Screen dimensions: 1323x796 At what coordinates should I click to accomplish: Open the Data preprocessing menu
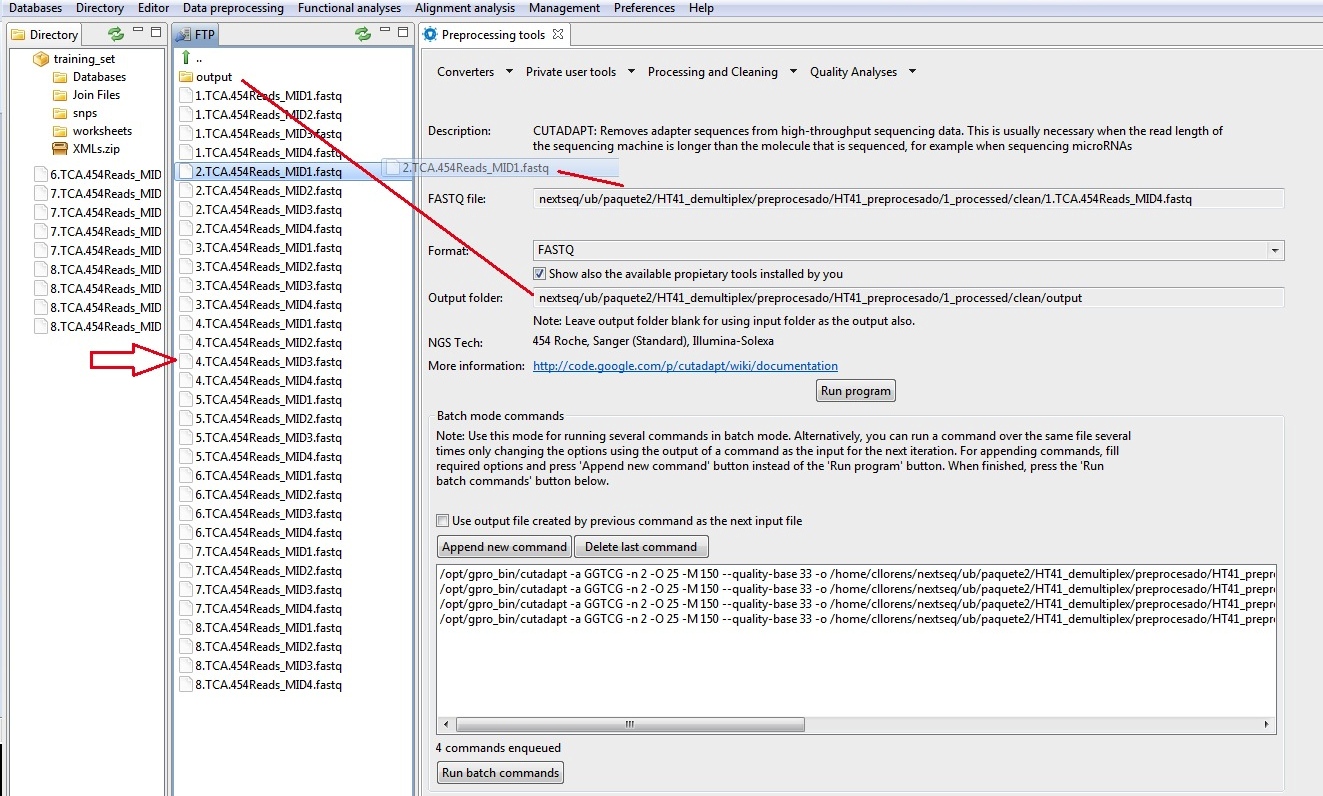235,8
